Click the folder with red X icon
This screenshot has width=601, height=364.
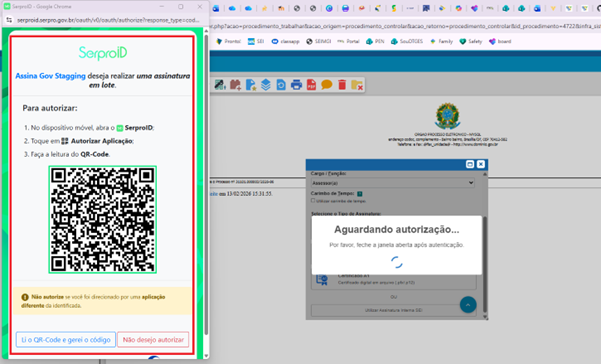[357, 85]
